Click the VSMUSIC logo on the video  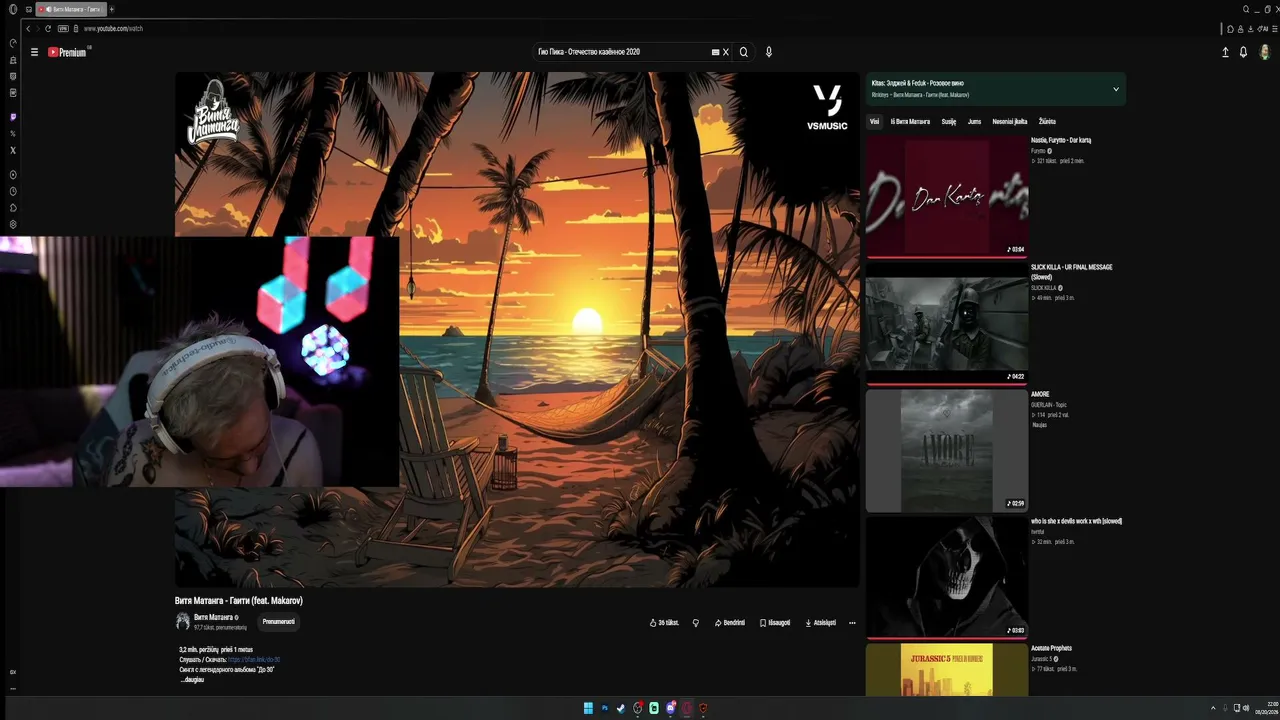pyautogui.click(x=827, y=108)
